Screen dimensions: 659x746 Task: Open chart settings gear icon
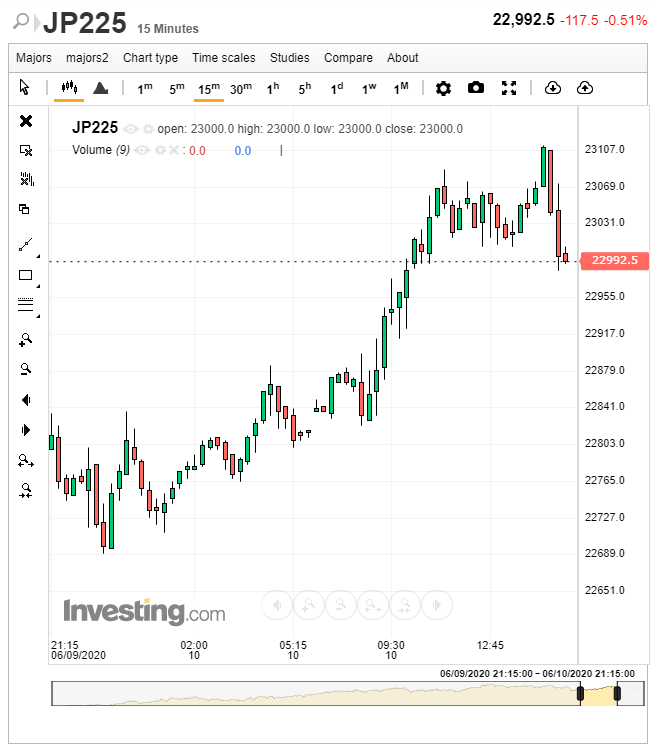coord(443,88)
